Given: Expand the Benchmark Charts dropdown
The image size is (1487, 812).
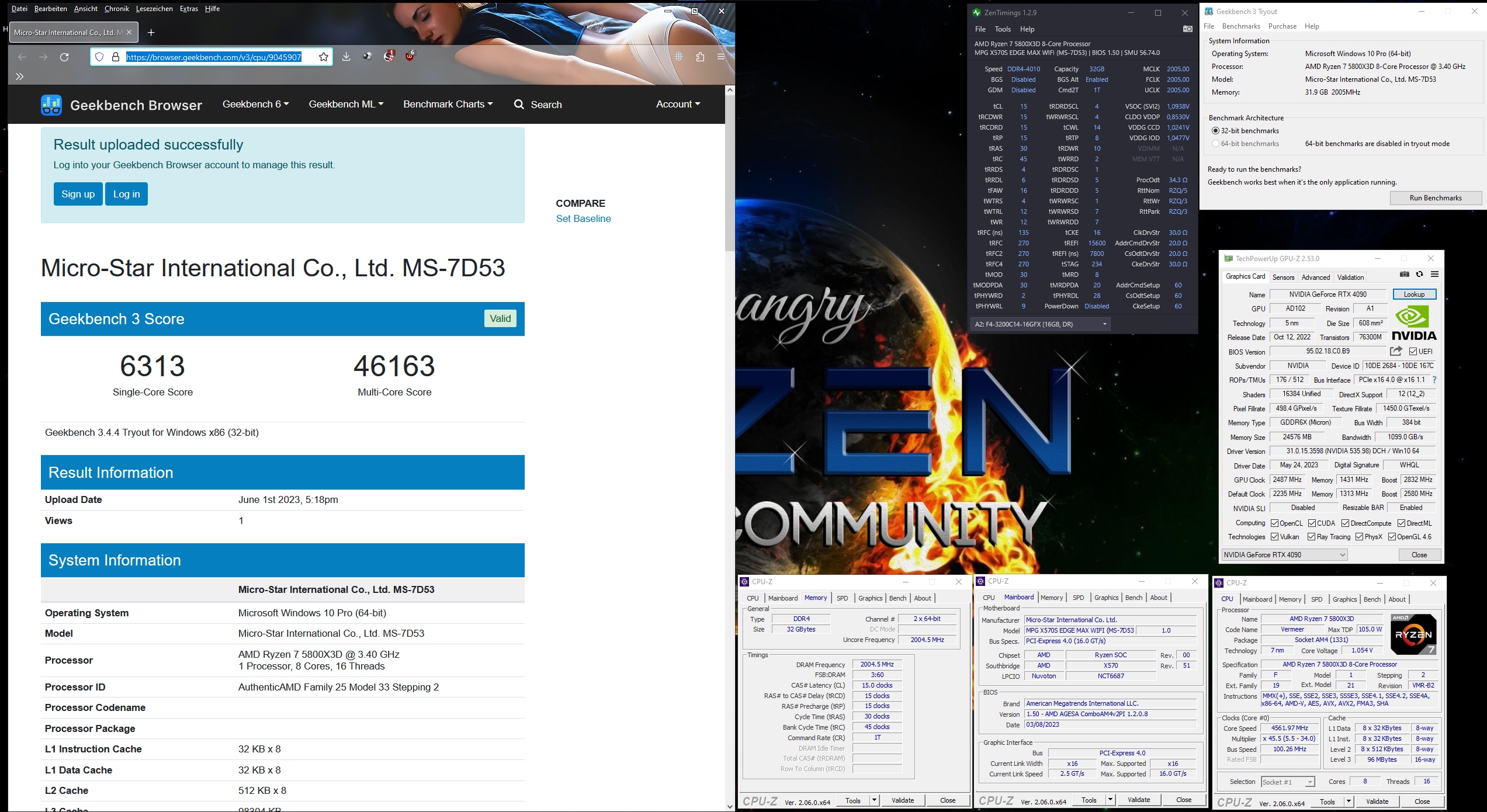Looking at the screenshot, I should click(x=448, y=104).
